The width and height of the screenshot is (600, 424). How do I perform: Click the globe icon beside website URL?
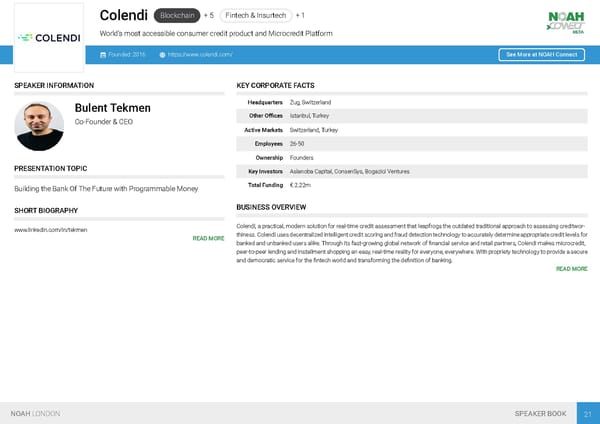[162, 54]
